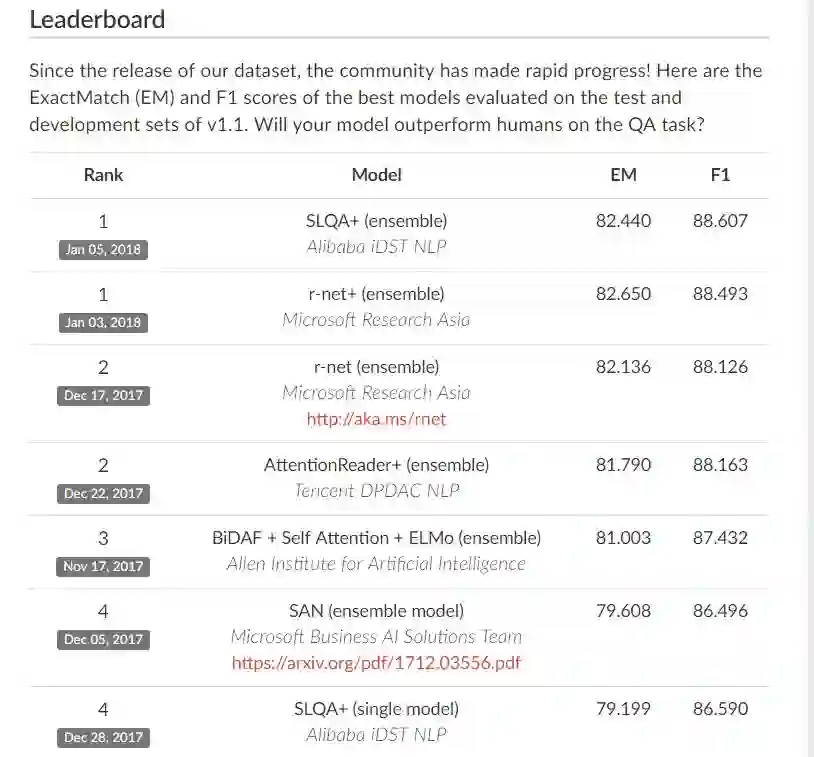Click the vertical page scrollbar
The height and width of the screenshot is (757, 814).
point(806,378)
